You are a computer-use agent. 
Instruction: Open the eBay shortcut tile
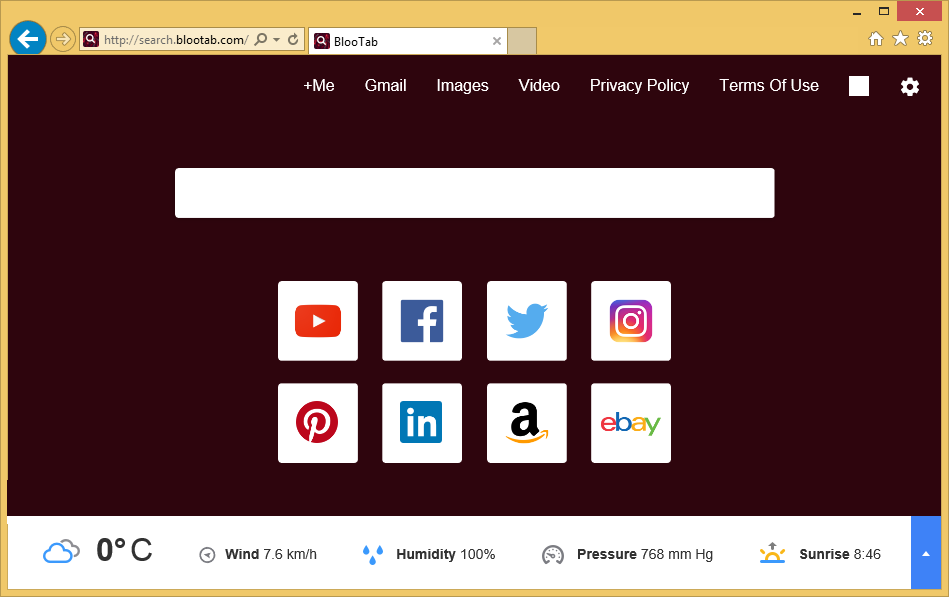pyautogui.click(x=630, y=423)
